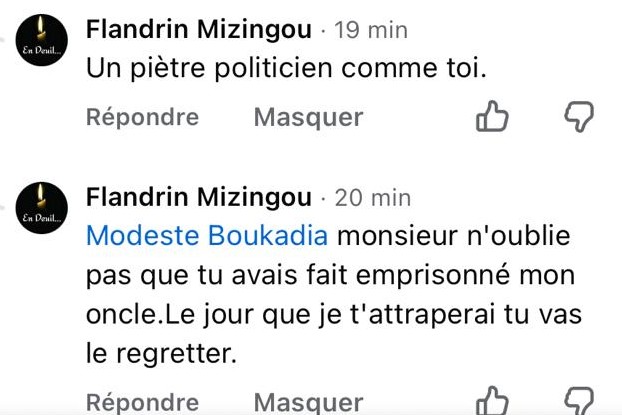Image resolution: width=622 pixels, height=415 pixels.
Task: Open Flandrin Mizingou's name on the 20 min comment
Action: pyautogui.click(x=199, y=196)
